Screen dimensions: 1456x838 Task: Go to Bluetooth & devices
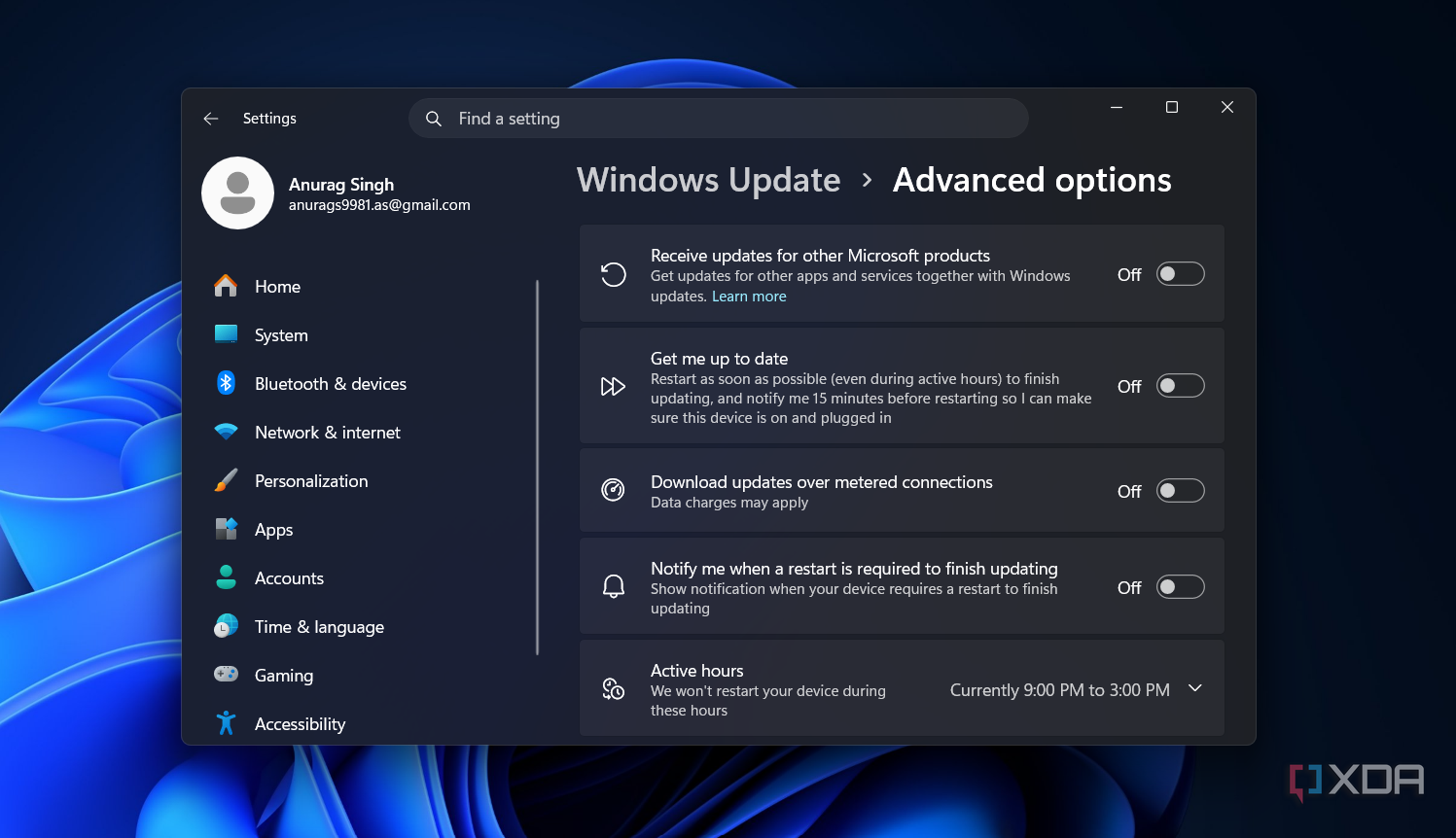click(x=331, y=384)
